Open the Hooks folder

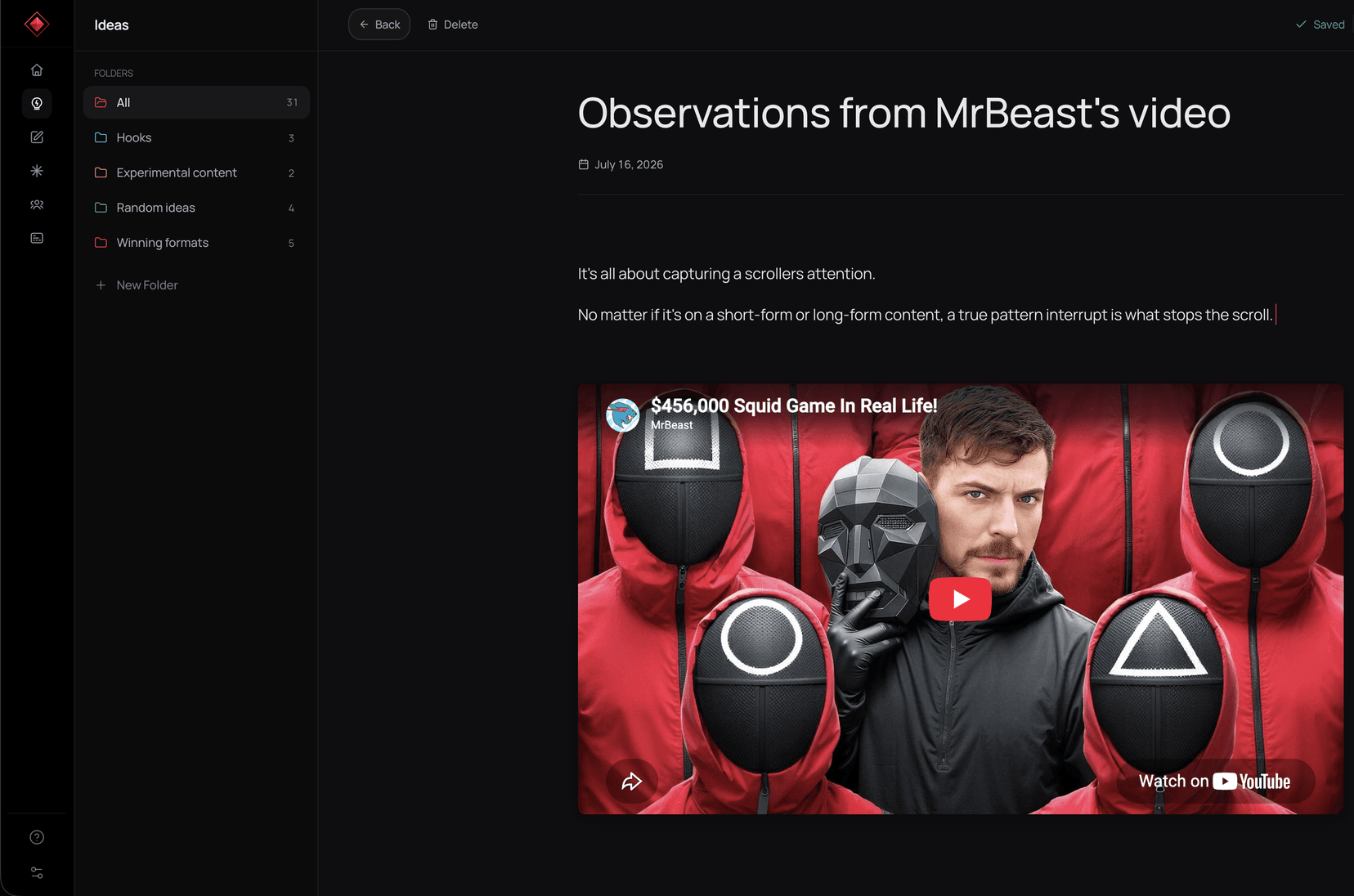point(196,138)
